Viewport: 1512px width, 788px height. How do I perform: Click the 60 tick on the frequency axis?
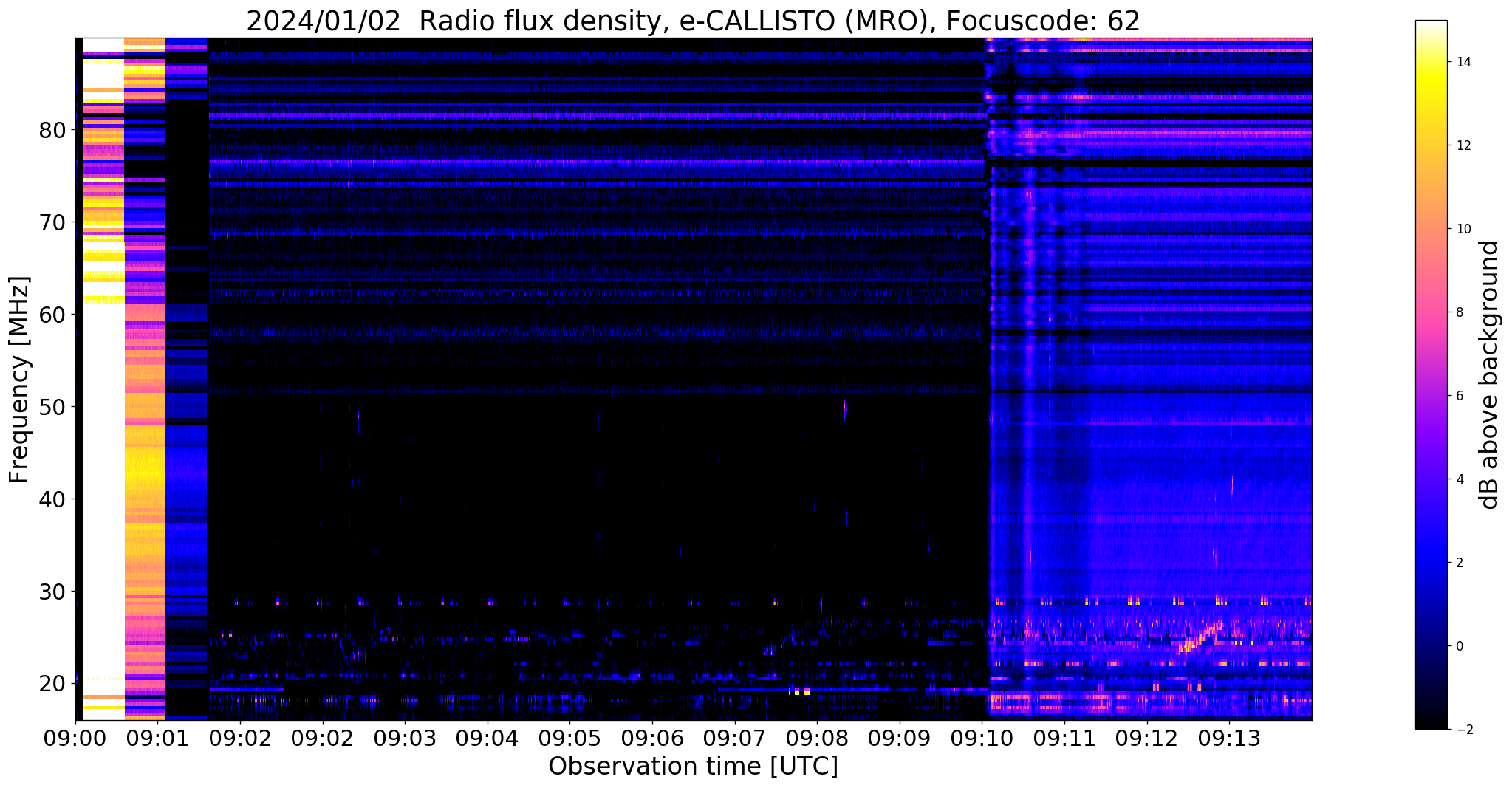(53, 315)
